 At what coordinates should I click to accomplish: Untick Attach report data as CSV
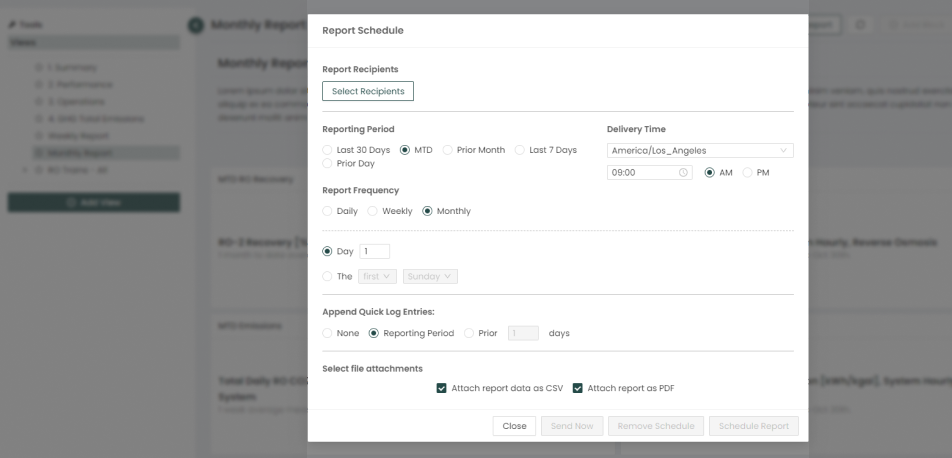click(x=442, y=388)
